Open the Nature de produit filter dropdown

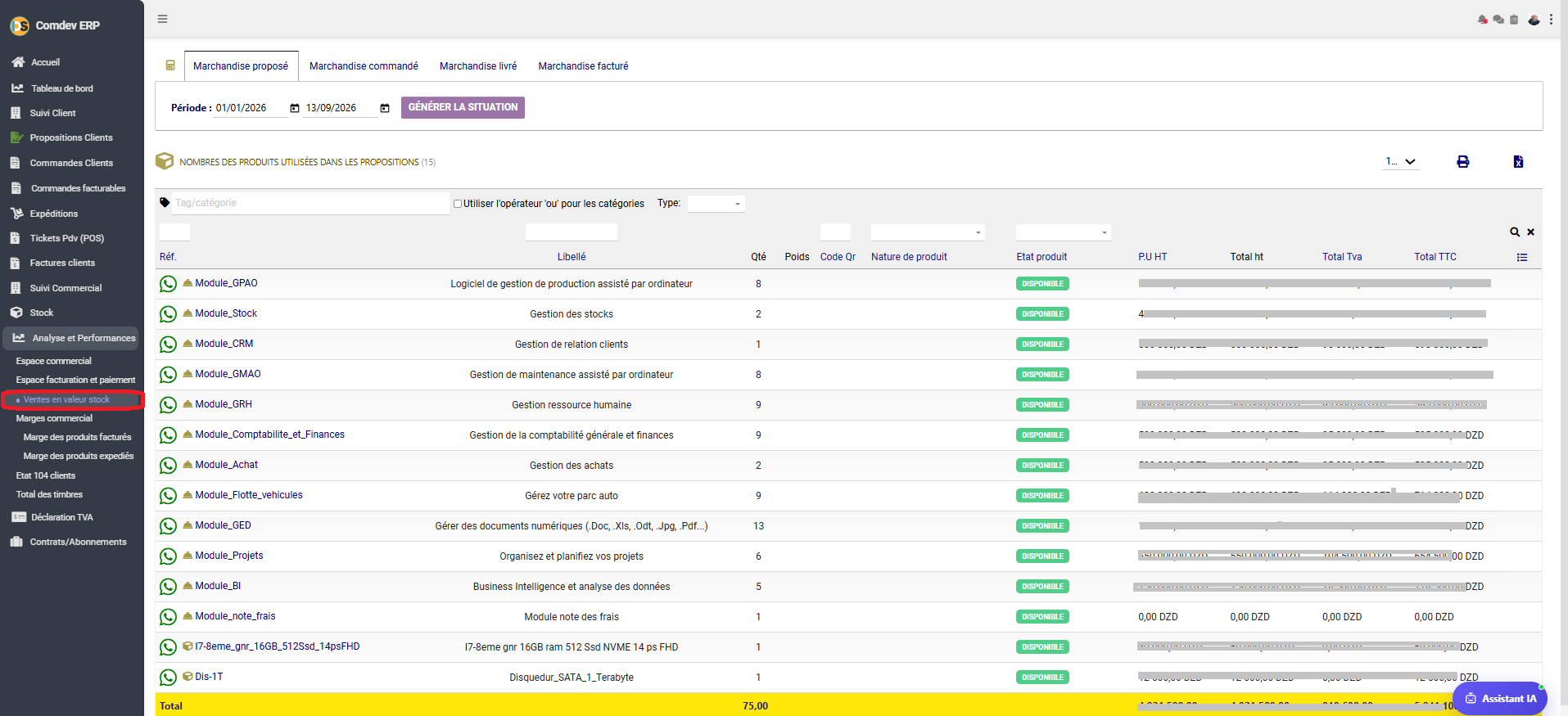click(928, 232)
